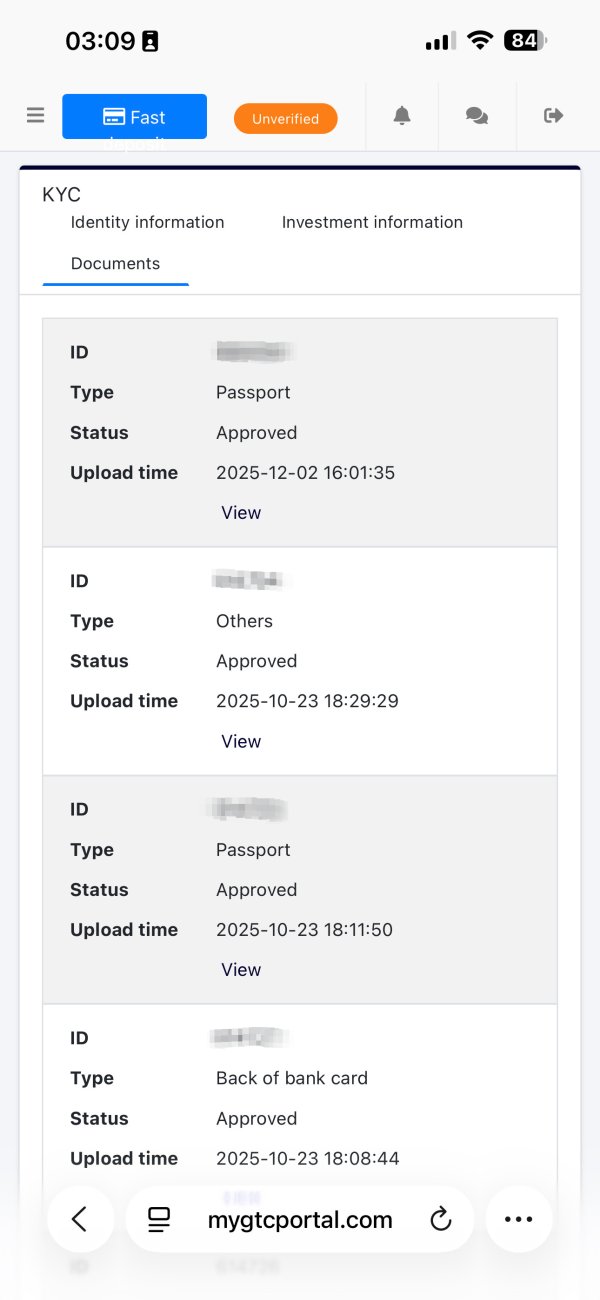Tap the battery indicator showing 84
This screenshot has width=600, height=1300.
[x=525, y=41]
